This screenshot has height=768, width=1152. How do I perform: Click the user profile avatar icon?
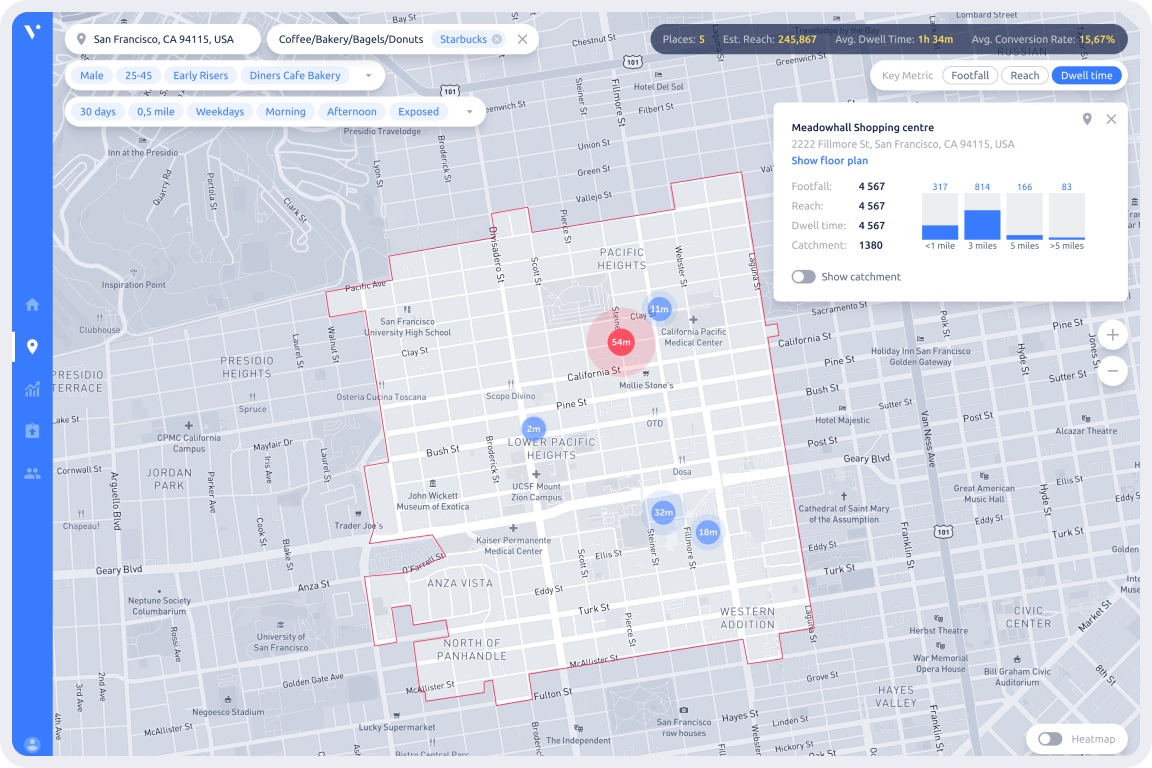32,744
